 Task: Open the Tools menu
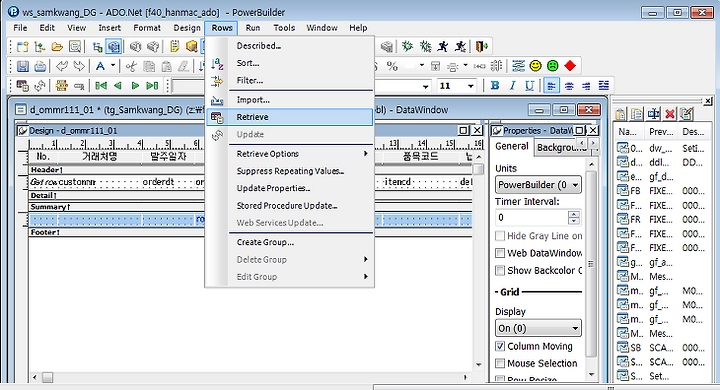[x=284, y=28]
